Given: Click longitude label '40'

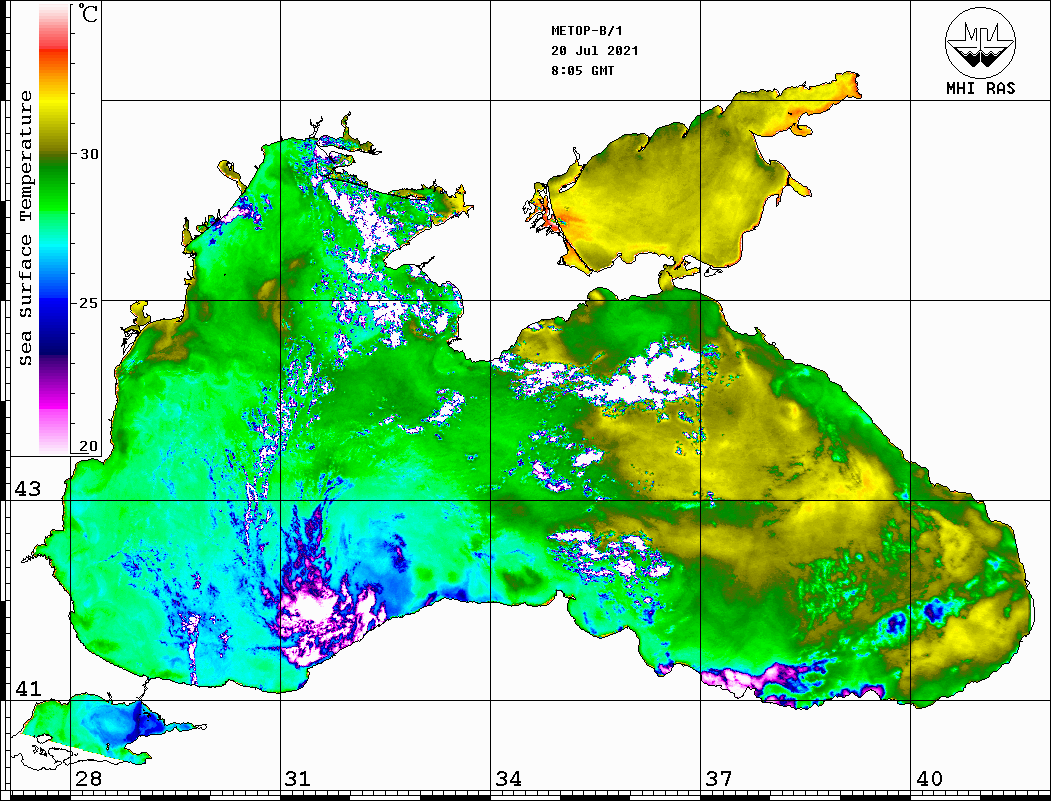Looking at the screenshot, I should [929, 779].
